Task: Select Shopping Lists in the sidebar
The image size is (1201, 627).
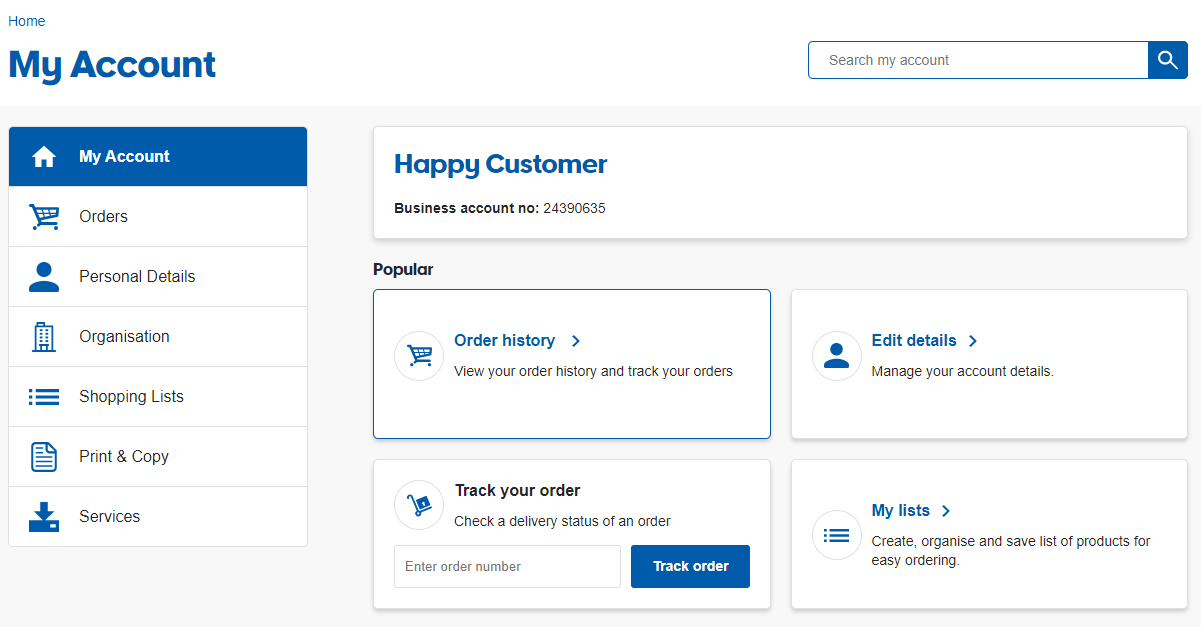Action: coord(131,397)
